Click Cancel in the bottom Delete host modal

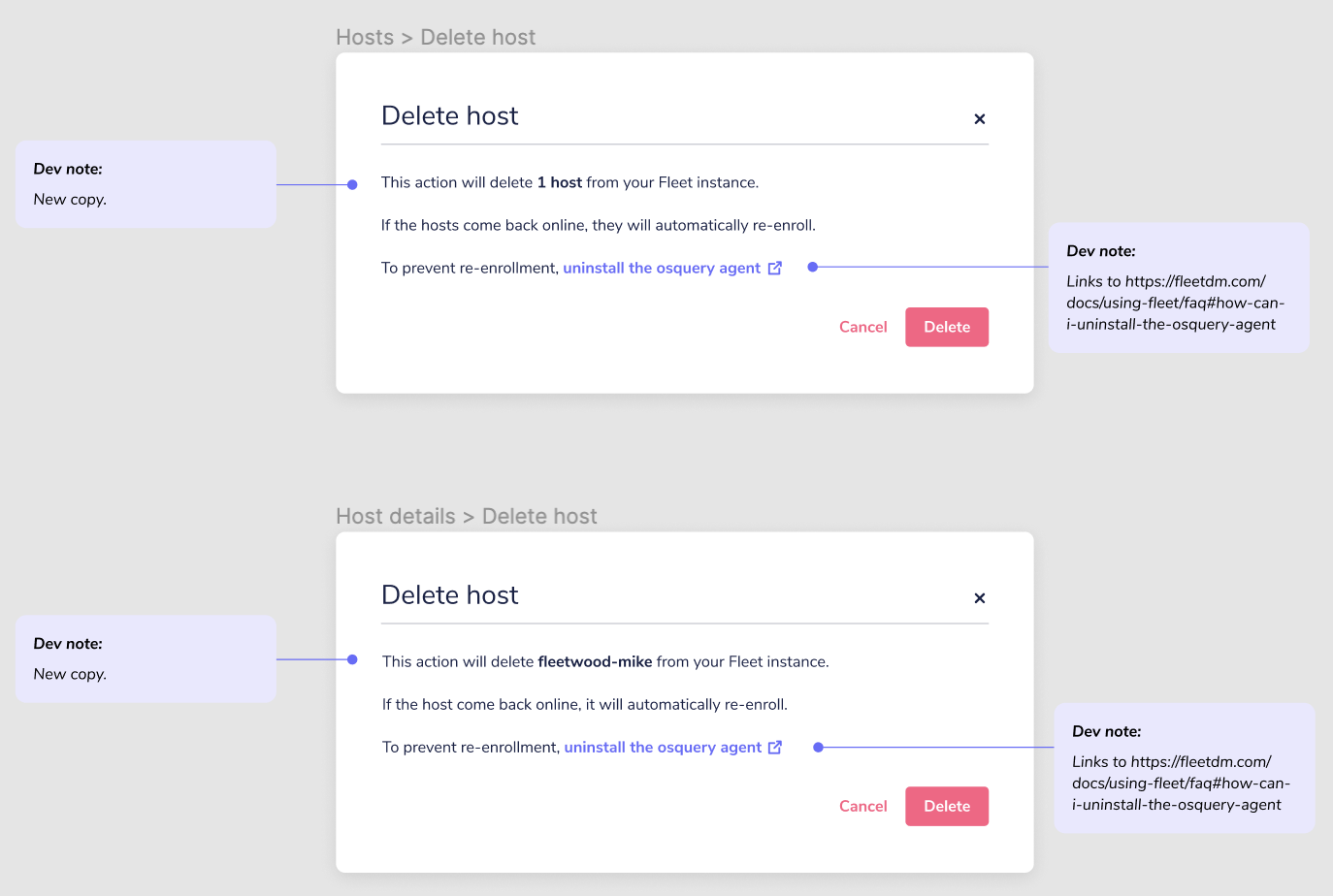pyautogui.click(x=862, y=806)
